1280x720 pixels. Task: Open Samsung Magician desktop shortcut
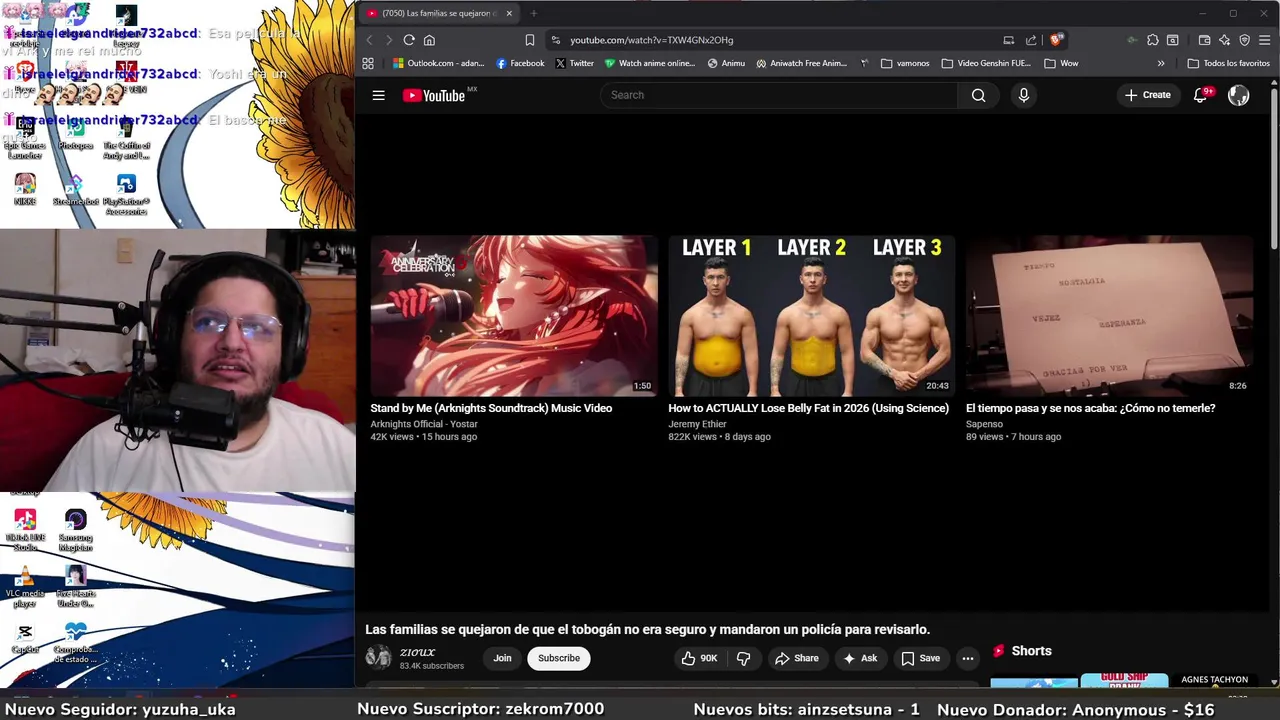pos(75,530)
